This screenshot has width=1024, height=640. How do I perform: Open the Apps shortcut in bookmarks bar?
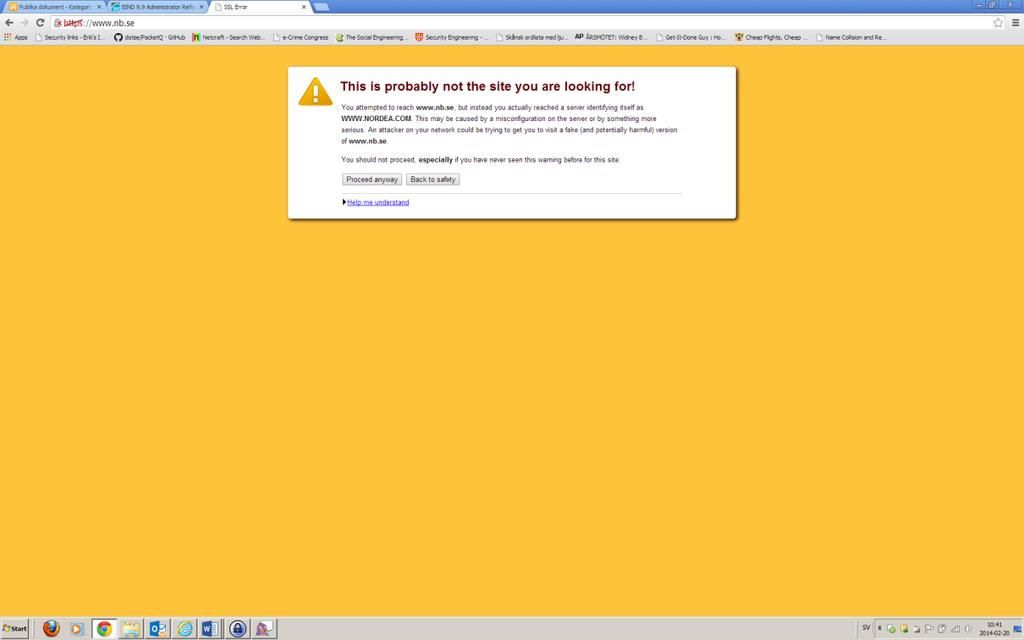click(16, 37)
